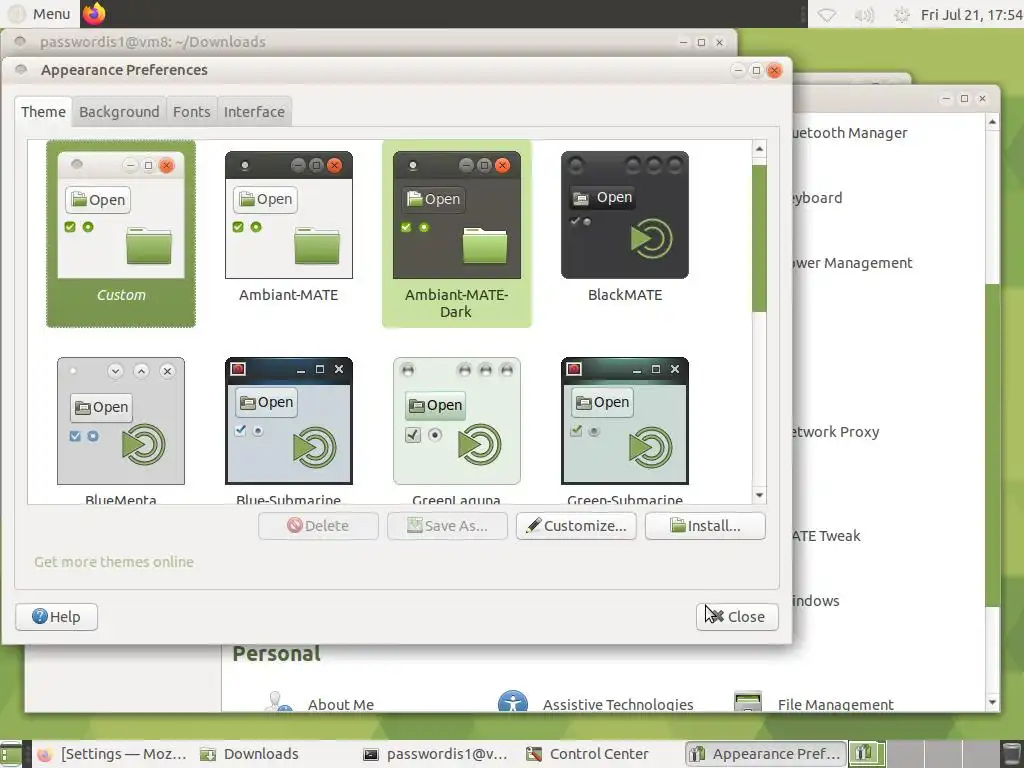Select the BlueMenta theme preview
Image resolution: width=1024 pixels, height=768 pixels.
click(x=121, y=430)
